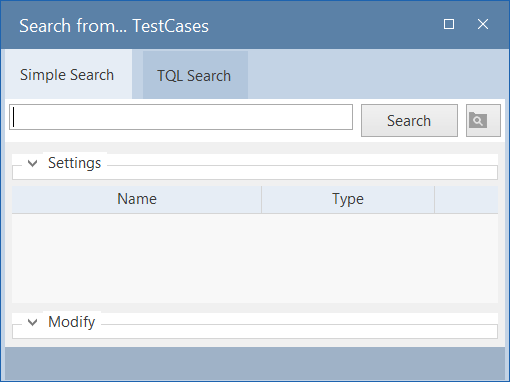Sort results by the Type column header

click(348, 199)
